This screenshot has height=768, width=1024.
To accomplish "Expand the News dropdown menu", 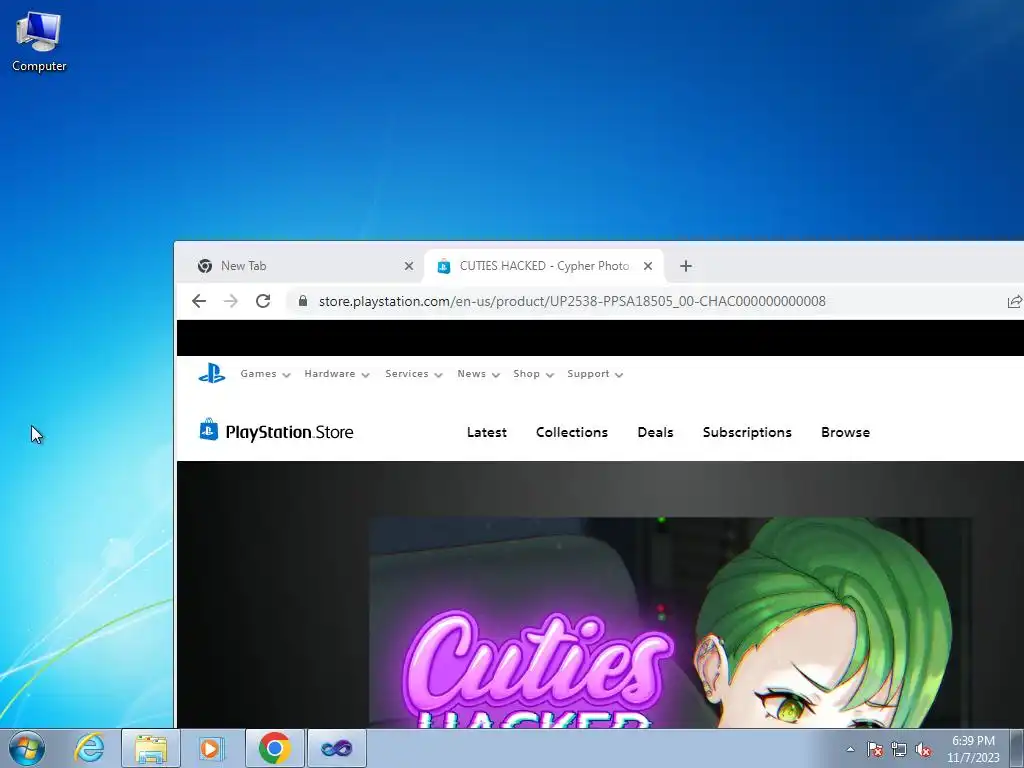I will tap(479, 374).
